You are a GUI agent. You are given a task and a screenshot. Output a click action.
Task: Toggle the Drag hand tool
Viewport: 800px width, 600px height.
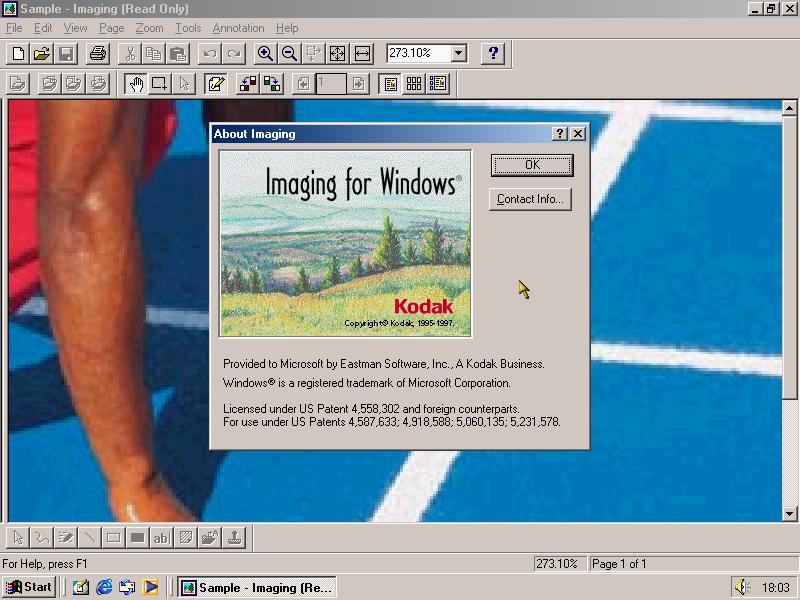click(135, 84)
